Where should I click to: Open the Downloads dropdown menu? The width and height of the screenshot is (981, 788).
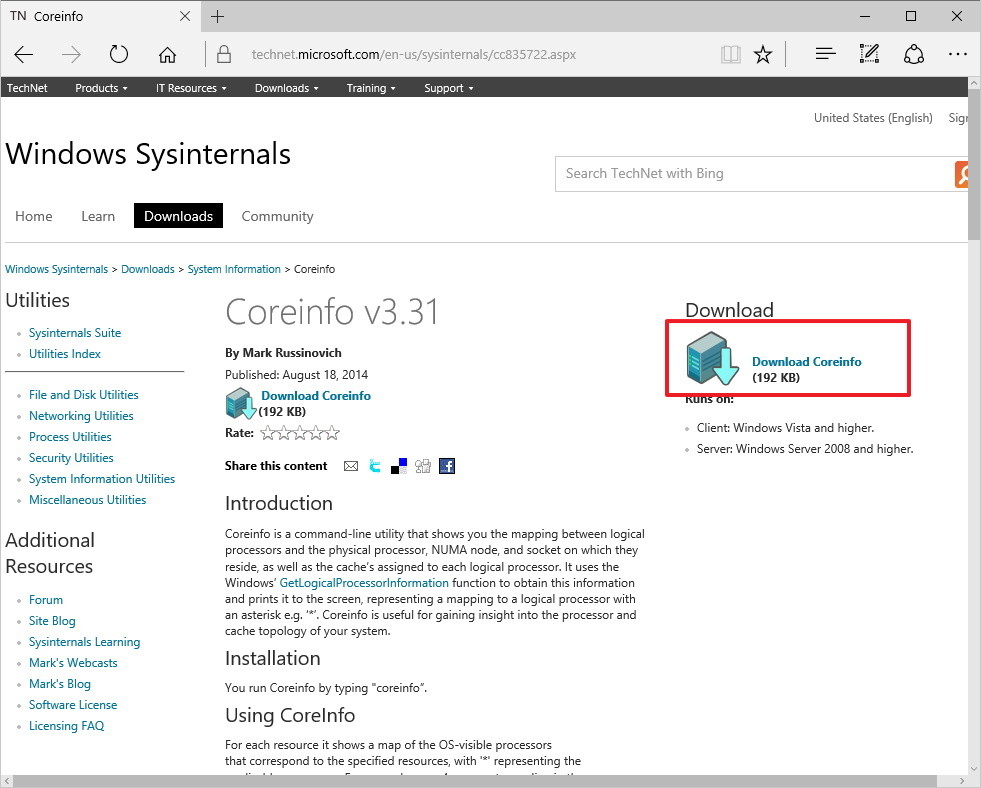point(286,88)
